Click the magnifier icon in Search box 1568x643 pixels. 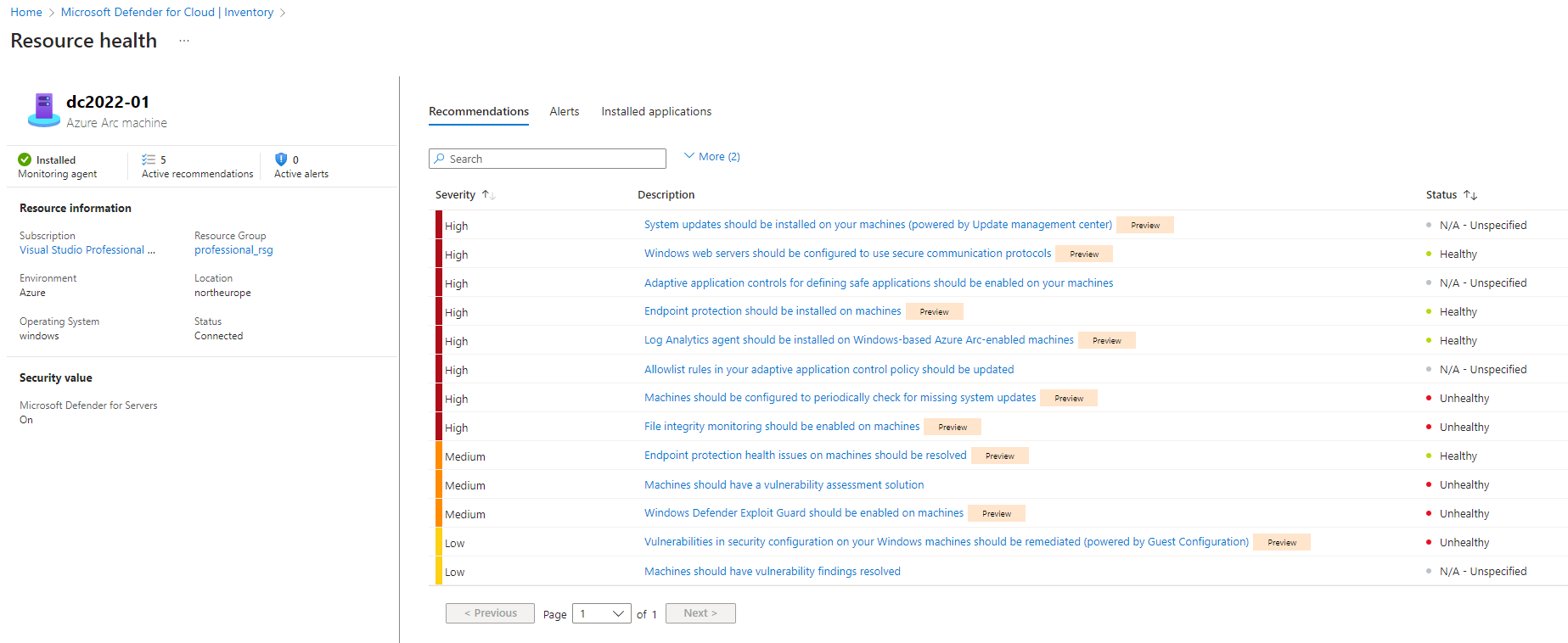pyautogui.click(x=440, y=159)
